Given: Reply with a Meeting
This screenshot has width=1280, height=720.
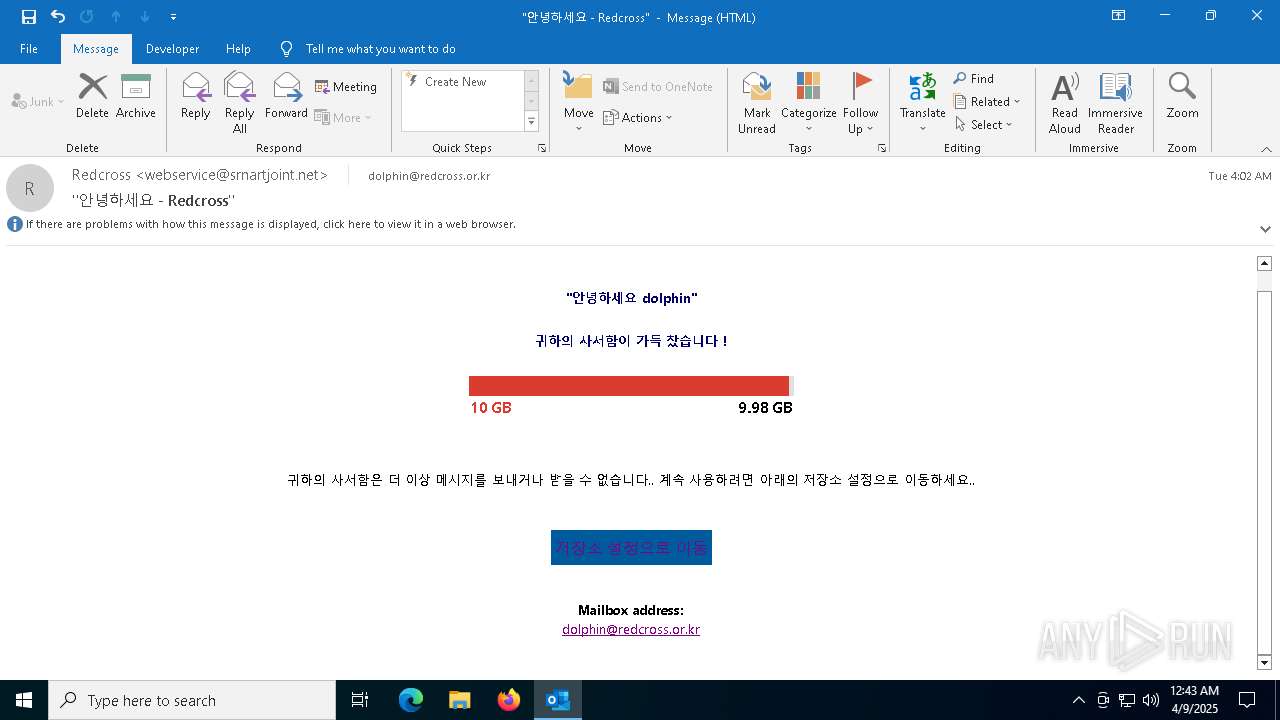Looking at the screenshot, I should (346, 87).
